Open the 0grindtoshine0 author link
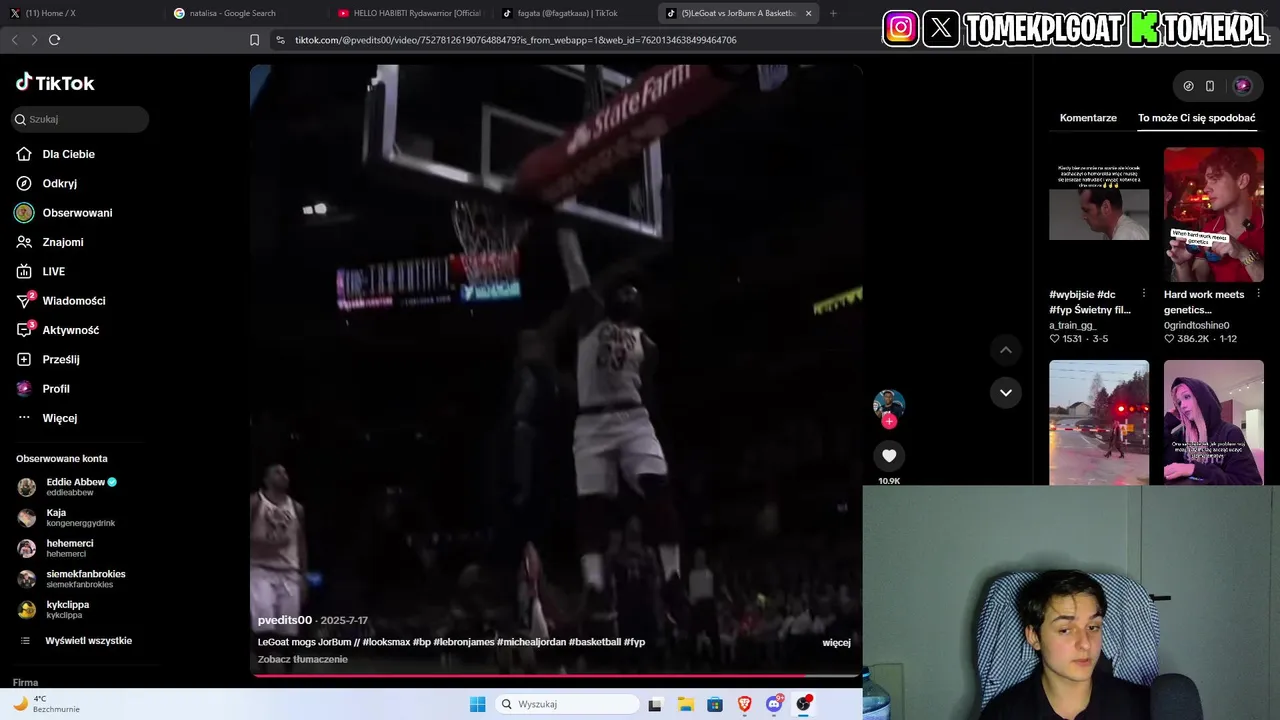The height and width of the screenshot is (720, 1280). click(x=1197, y=325)
